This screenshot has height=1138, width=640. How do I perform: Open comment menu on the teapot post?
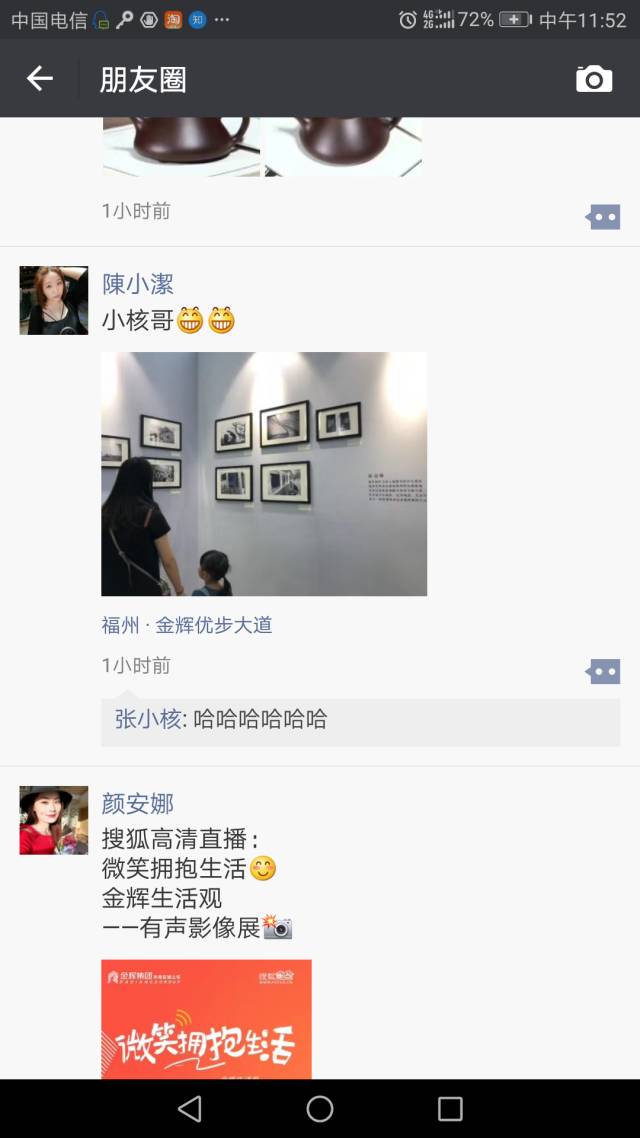[603, 216]
